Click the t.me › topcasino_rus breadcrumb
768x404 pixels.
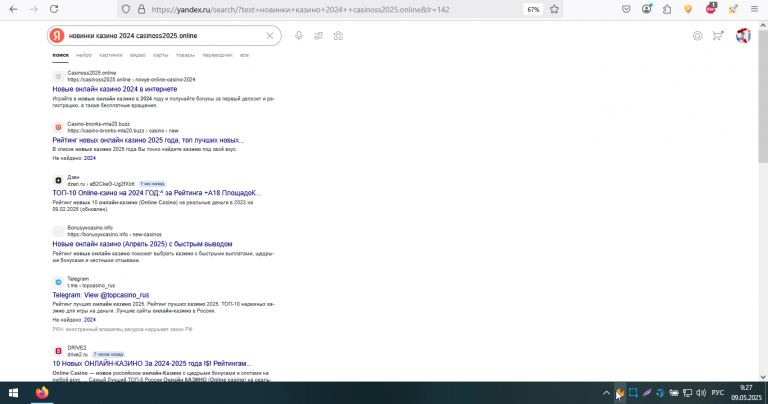point(91,285)
